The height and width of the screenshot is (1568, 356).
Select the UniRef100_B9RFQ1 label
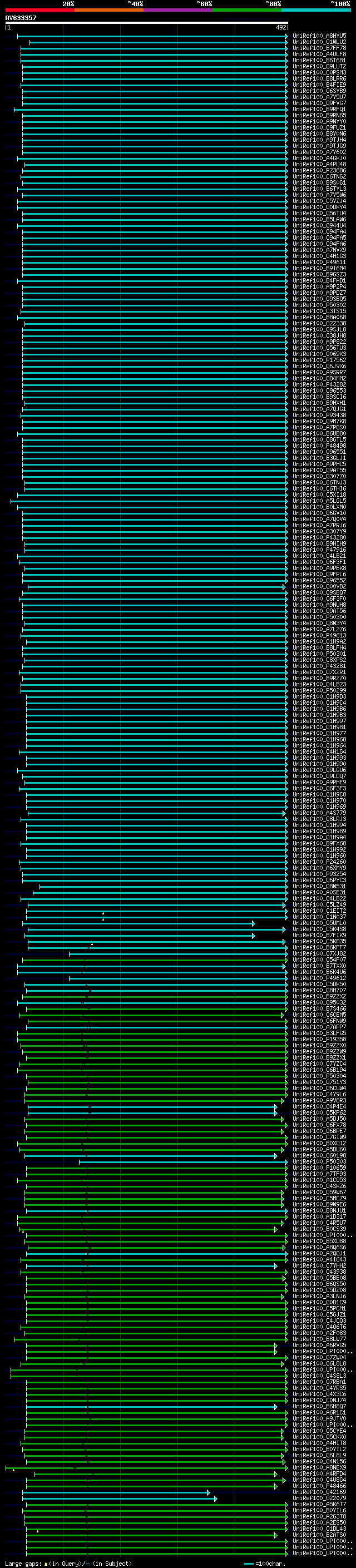pyautogui.click(x=319, y=109)
